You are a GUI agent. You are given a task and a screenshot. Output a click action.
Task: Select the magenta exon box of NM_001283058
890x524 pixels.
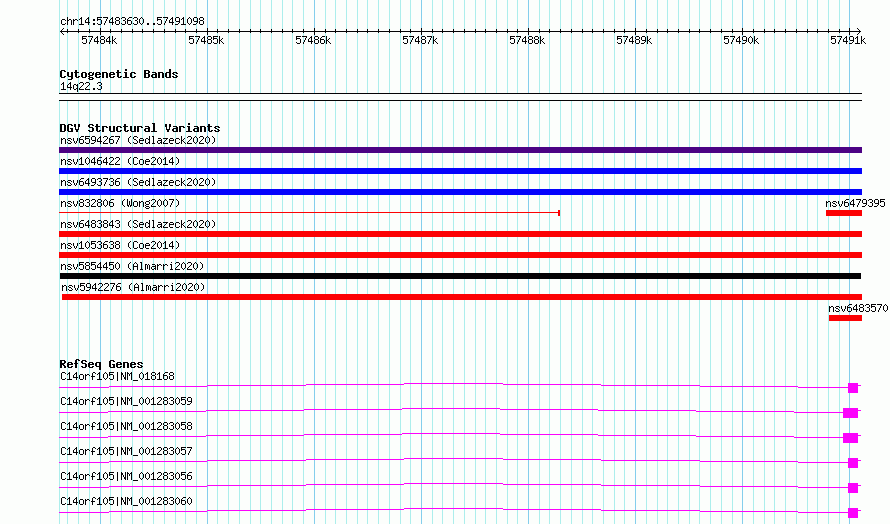point(850,438)
